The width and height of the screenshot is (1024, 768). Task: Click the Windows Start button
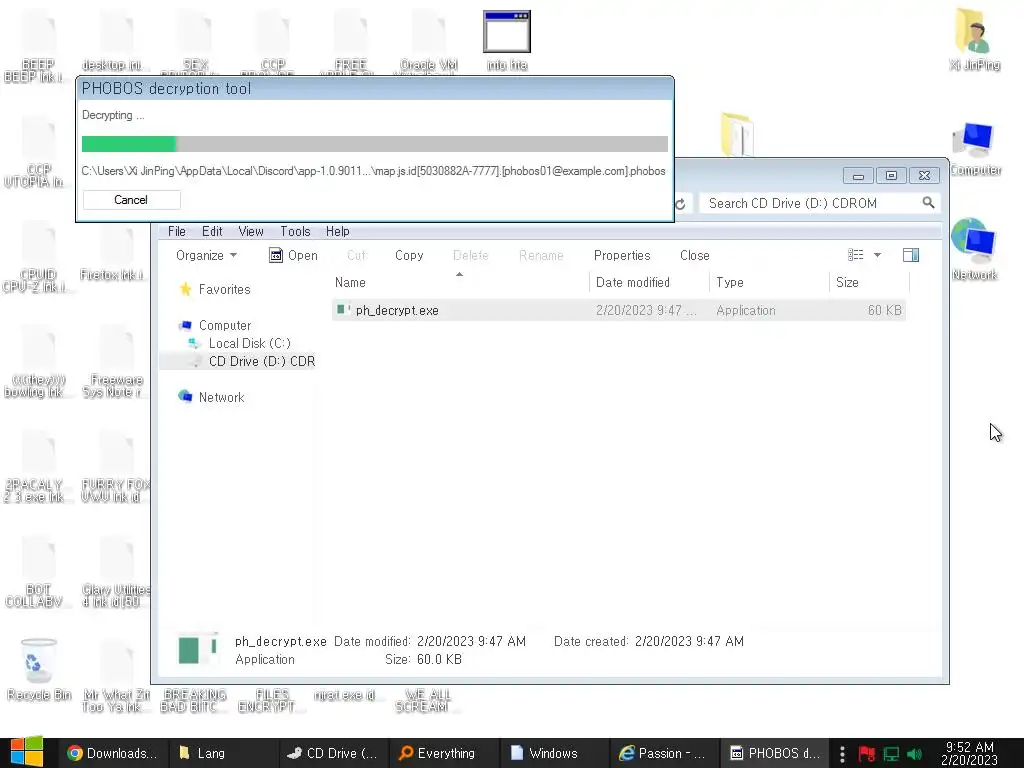click(27, 752)
